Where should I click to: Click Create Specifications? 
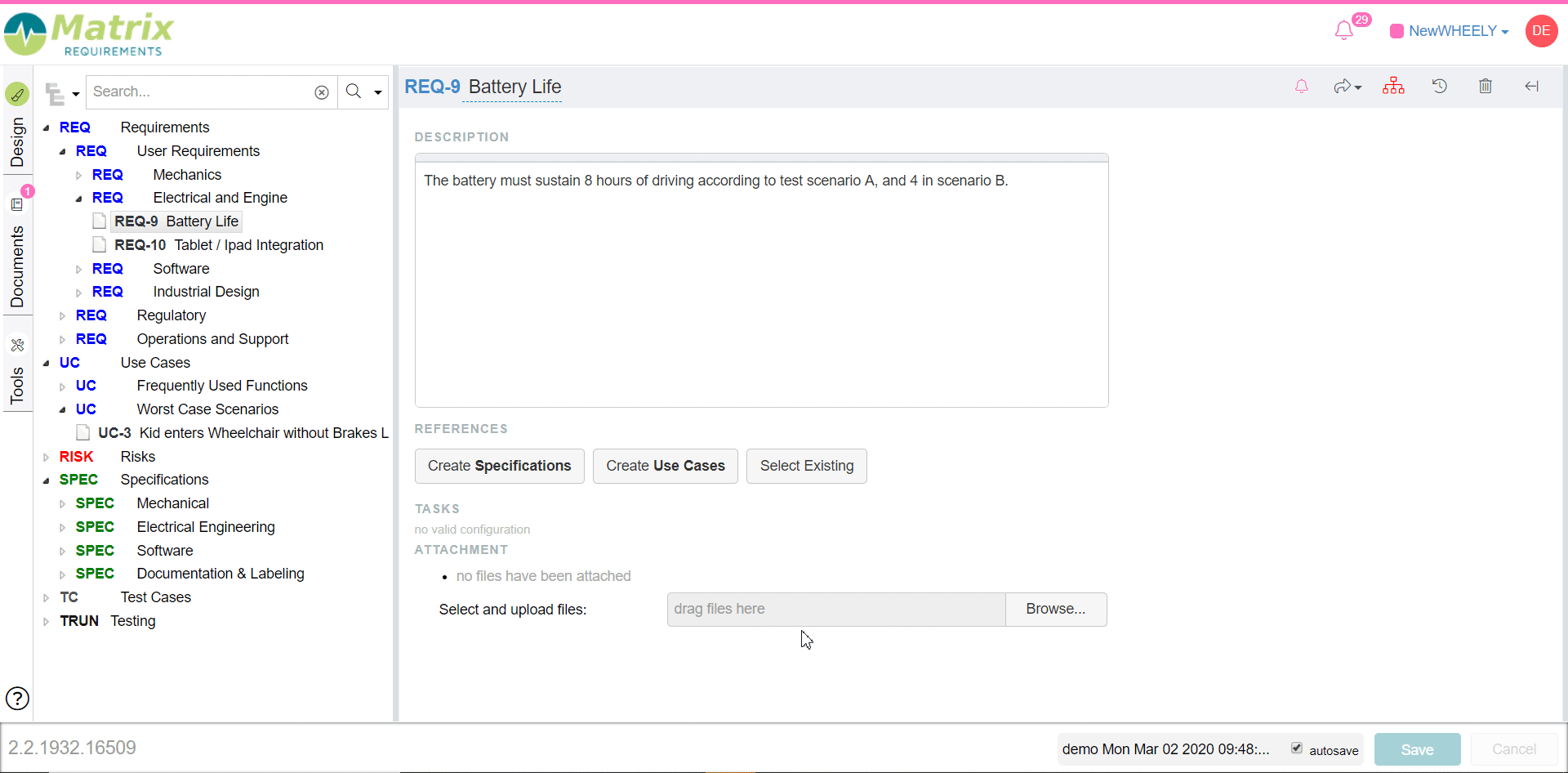(499, 466)
